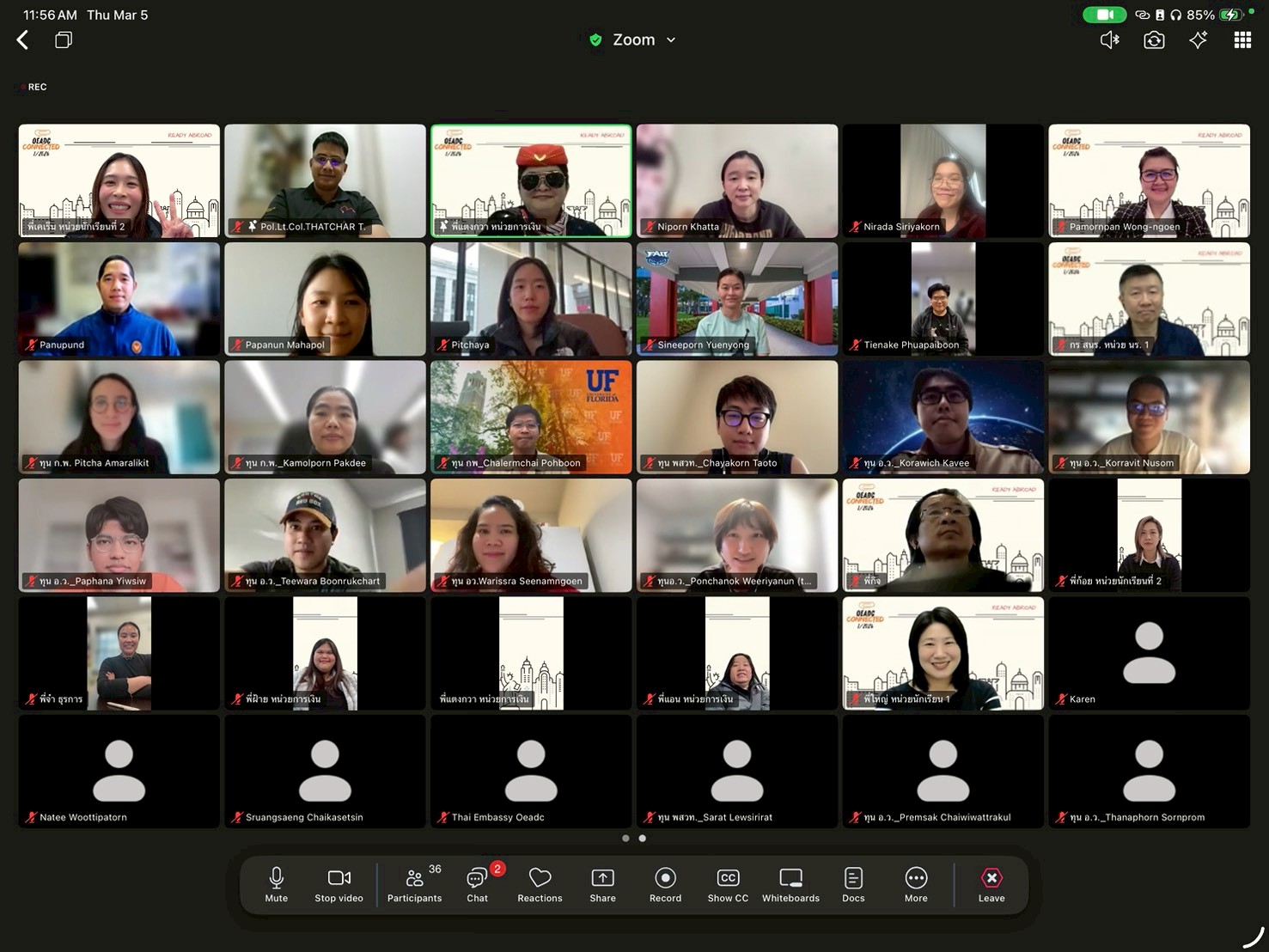1269x952 pixels.
Task: Share your screen
Action: 602,884
